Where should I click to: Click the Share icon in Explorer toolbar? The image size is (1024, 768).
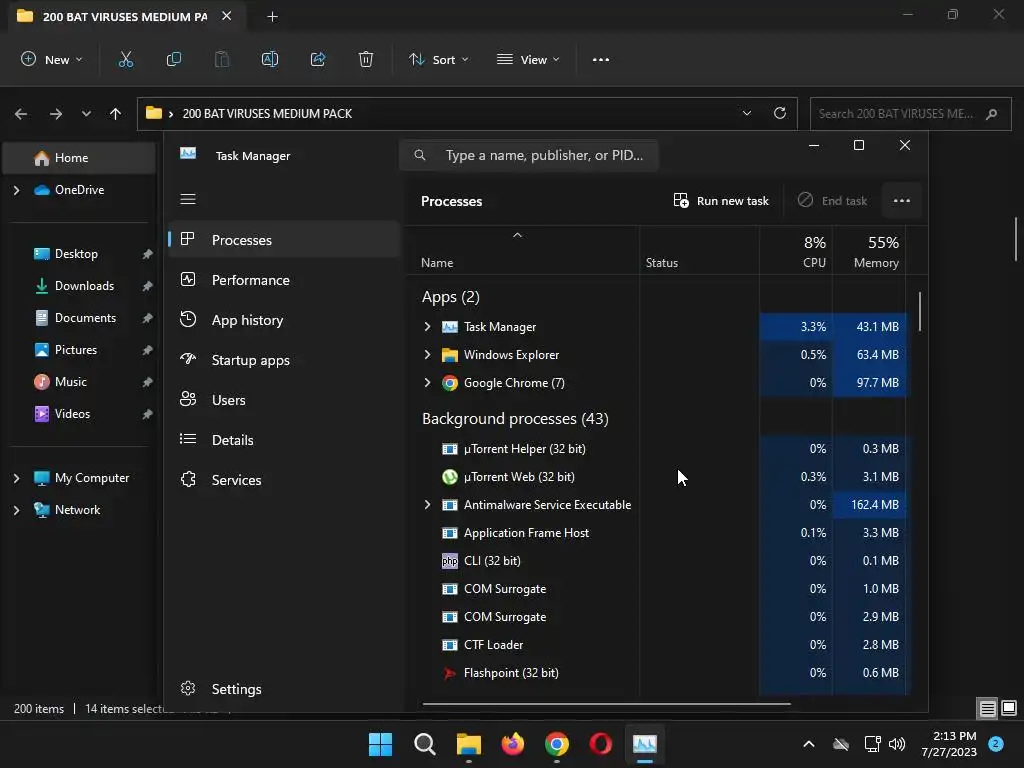[x=318, y=59]
